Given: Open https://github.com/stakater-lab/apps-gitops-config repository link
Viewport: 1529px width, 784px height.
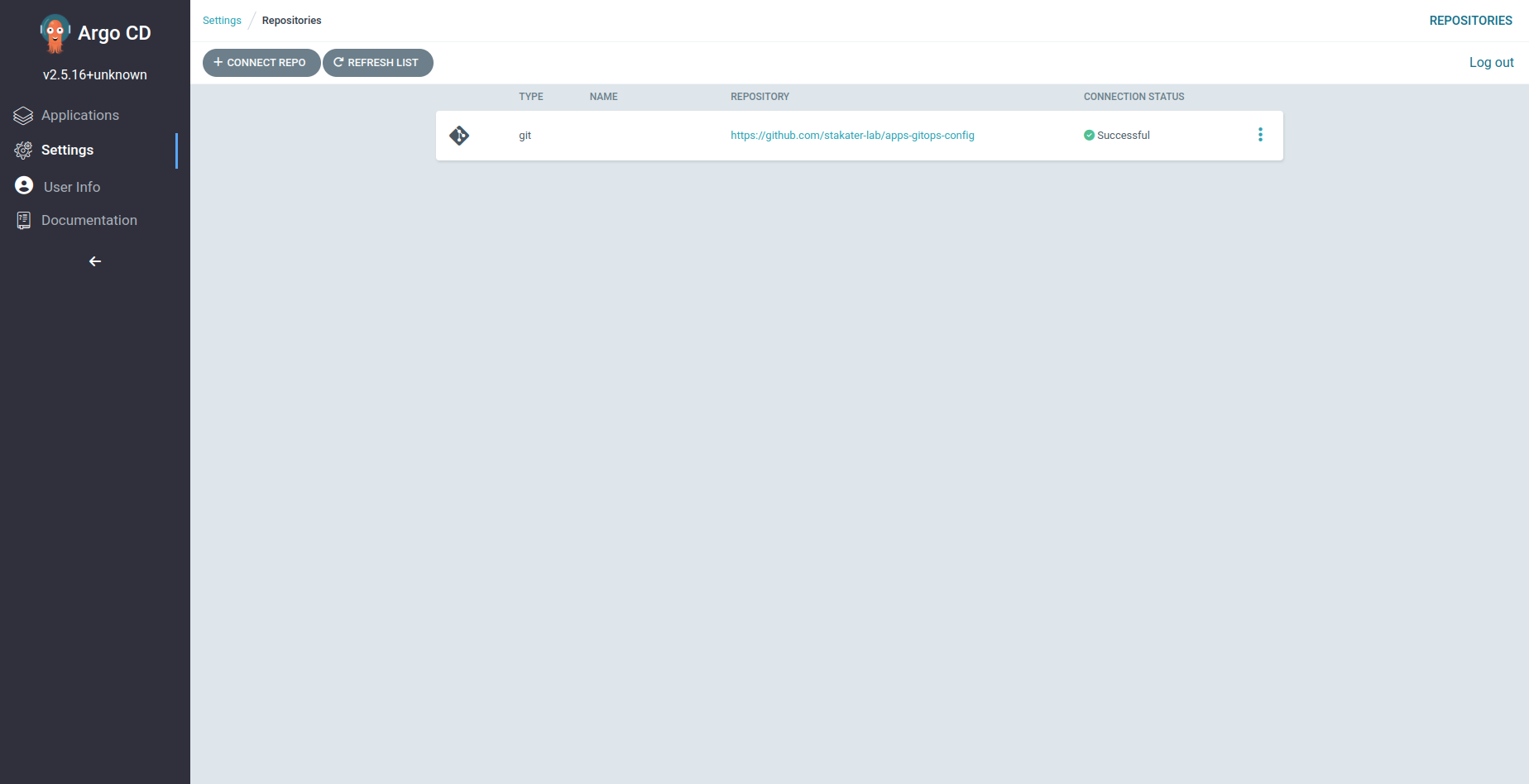Looking at the screenshot, I should (852, 135).
